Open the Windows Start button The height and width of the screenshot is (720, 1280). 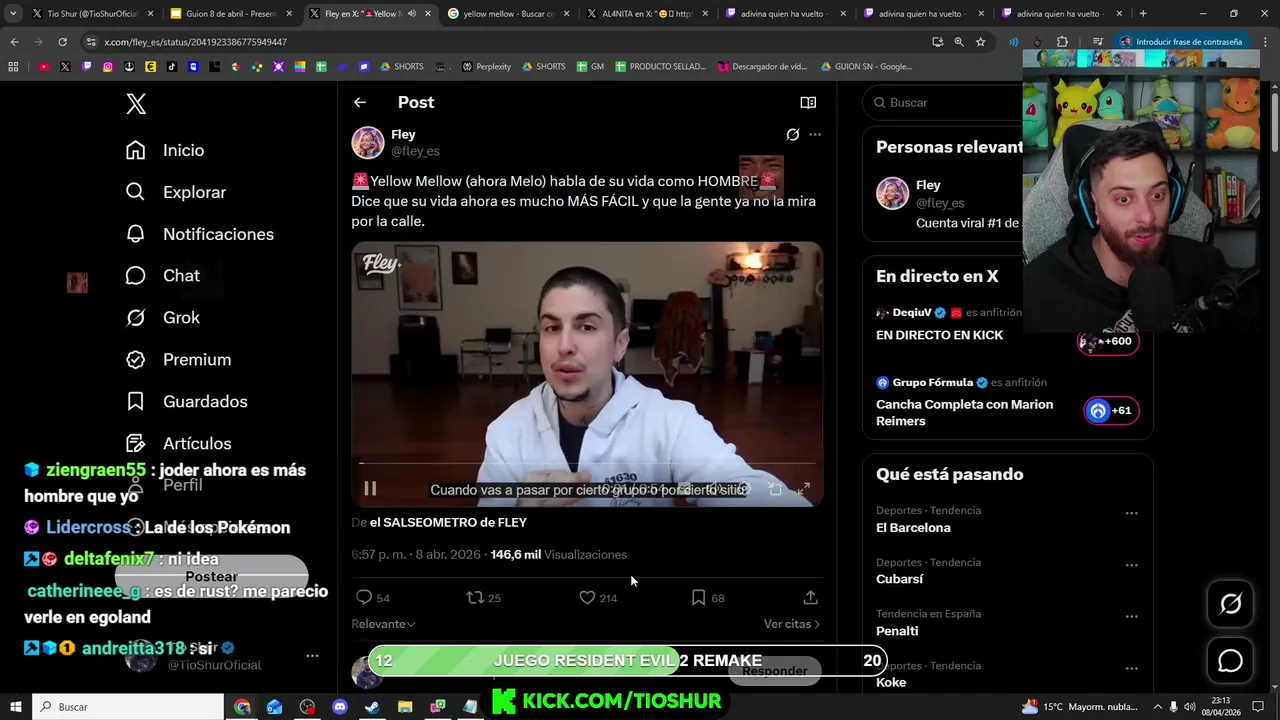pos(15,707)
